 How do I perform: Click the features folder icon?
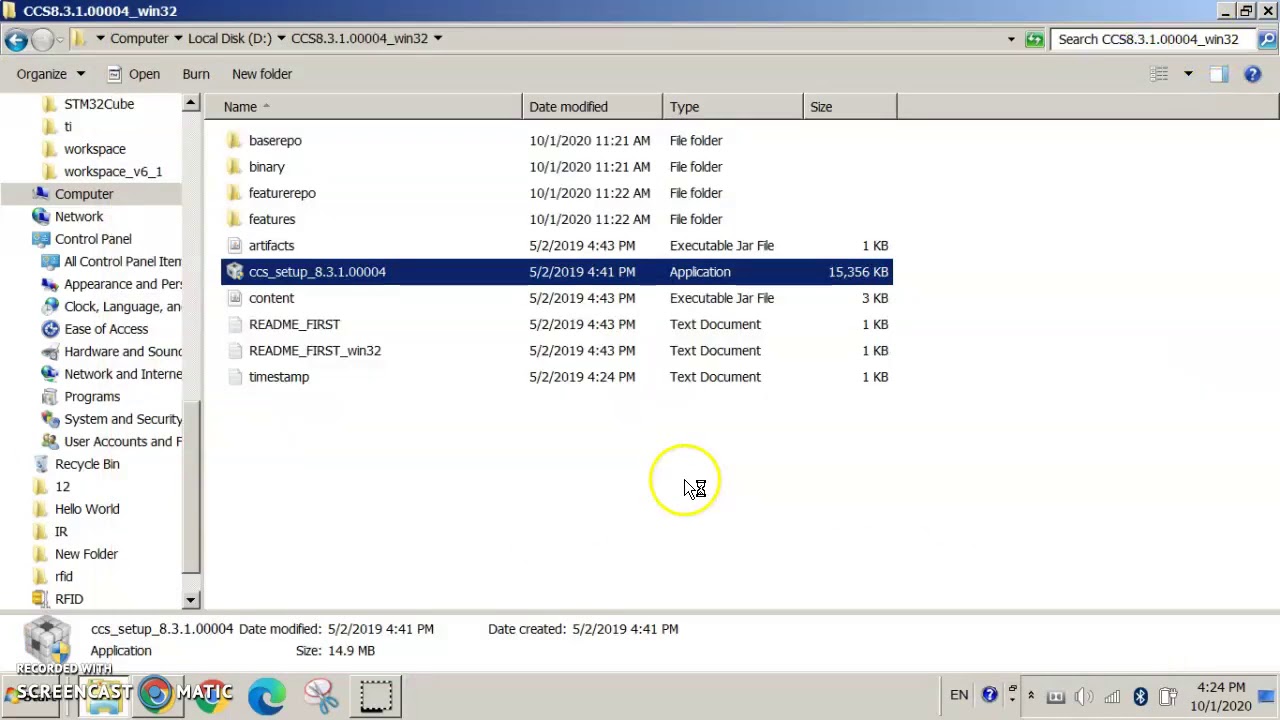click(235, 219)
